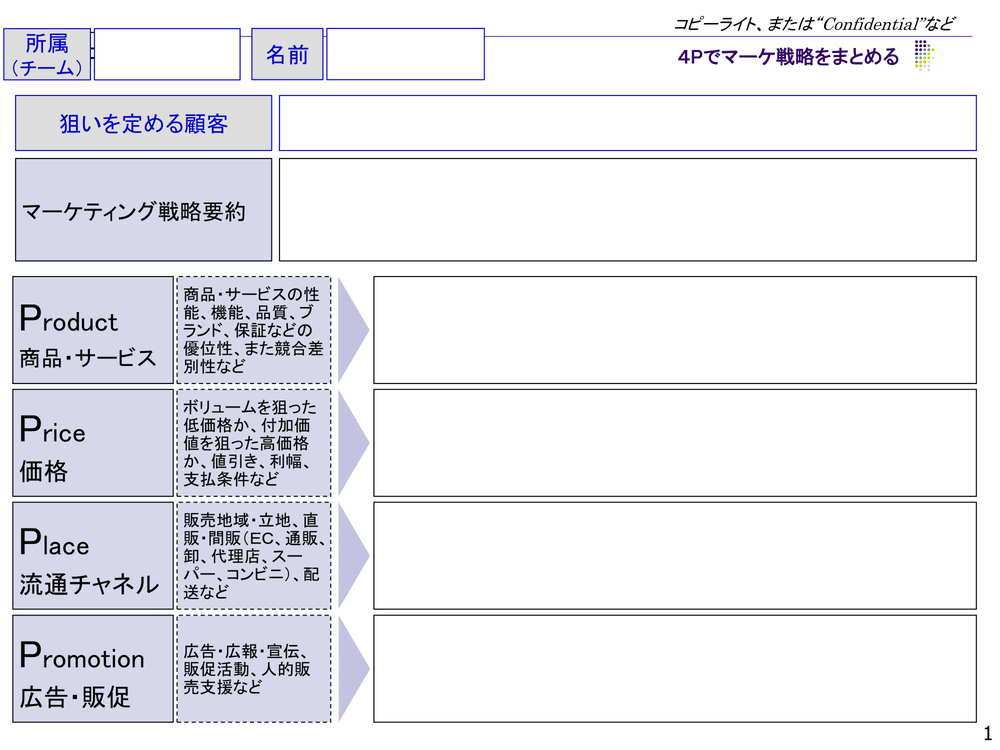This screenshot has width=1000, height=750.
Task: Click the arrow beside Place description
Action: [x=351, y=555]
